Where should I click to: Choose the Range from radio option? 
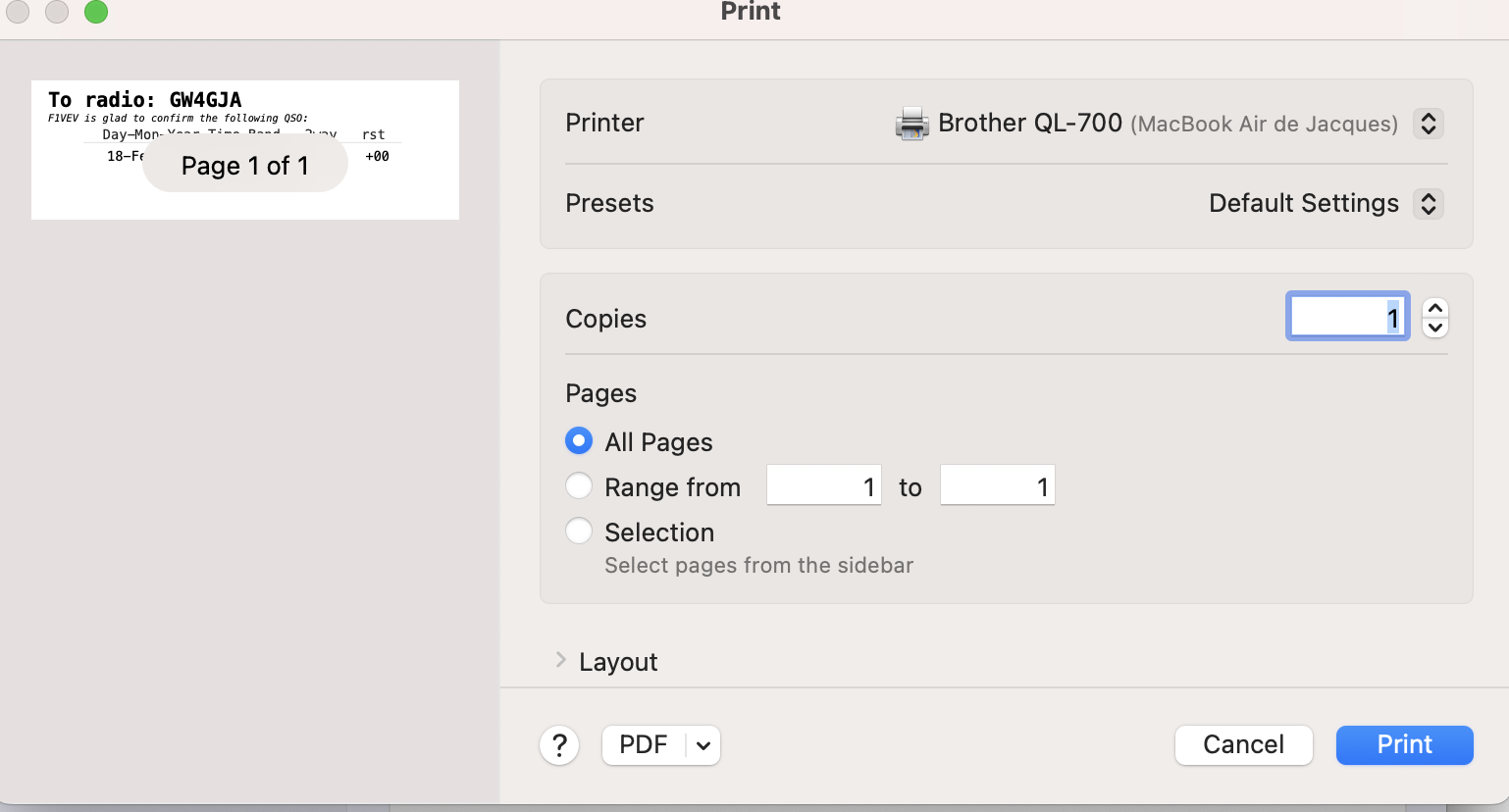[x=579, y=486]
